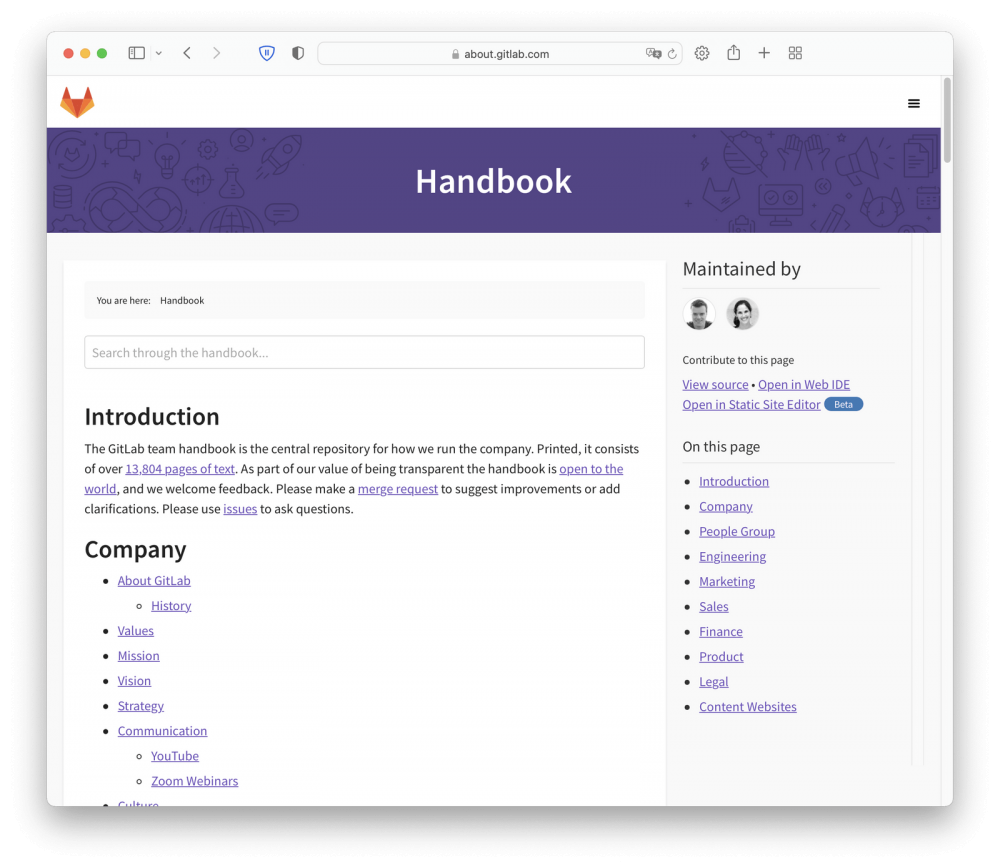This screenshot has height=868, width=1000.
Task: Open the YouTube link
Action: tap(175, 756)
